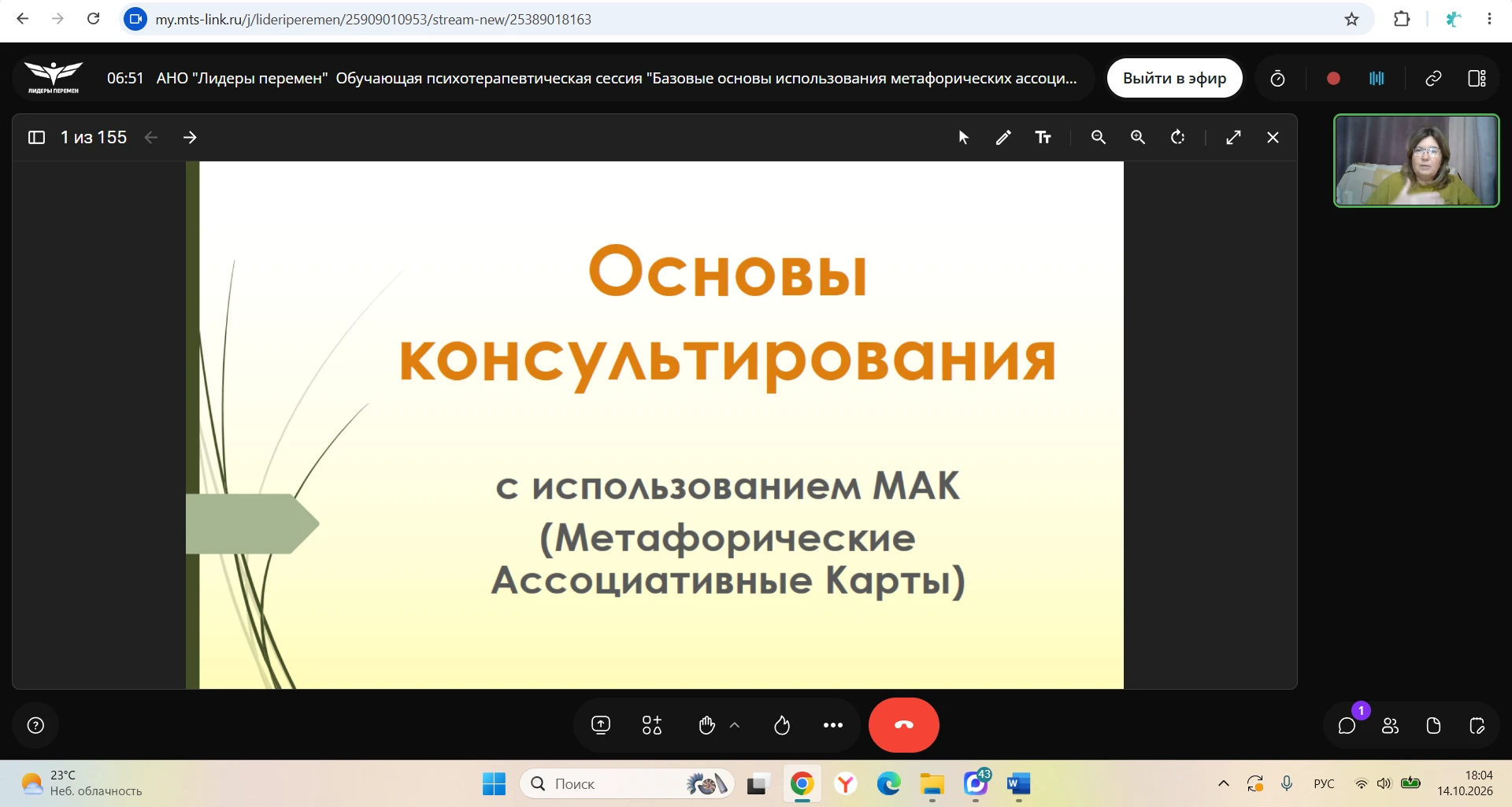Zoom in on the presentation

[x=1138, y=137]
